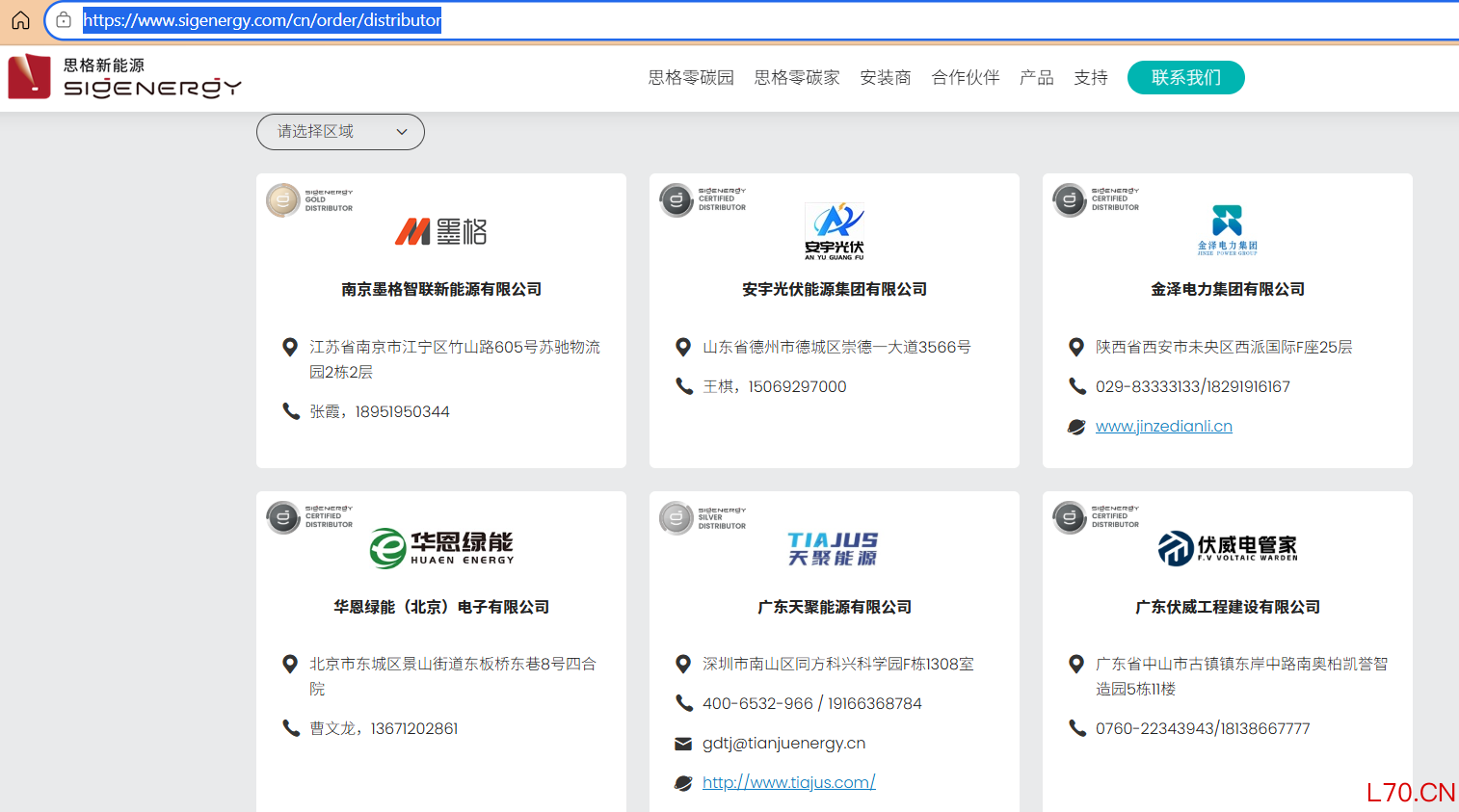Click the Certified Distributor badge on 伏威 card
The image size is (1459, 812).
coord(1097,517)
